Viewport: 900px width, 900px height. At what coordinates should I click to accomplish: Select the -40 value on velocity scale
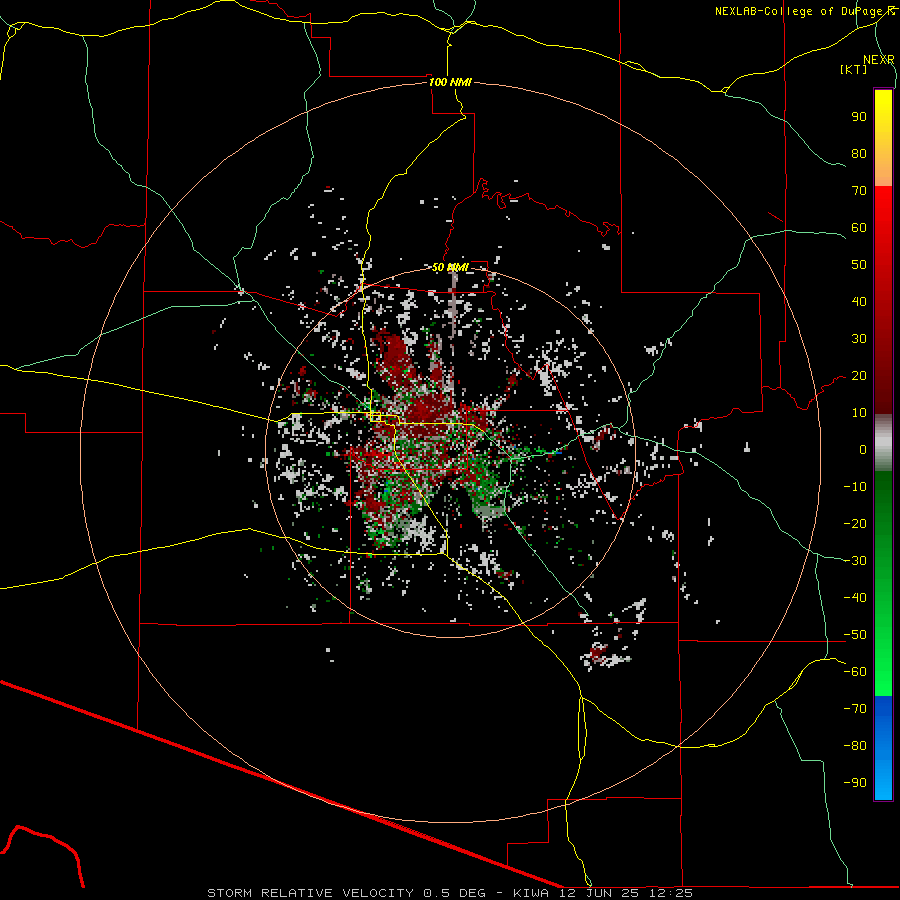(x=855, y=598)
